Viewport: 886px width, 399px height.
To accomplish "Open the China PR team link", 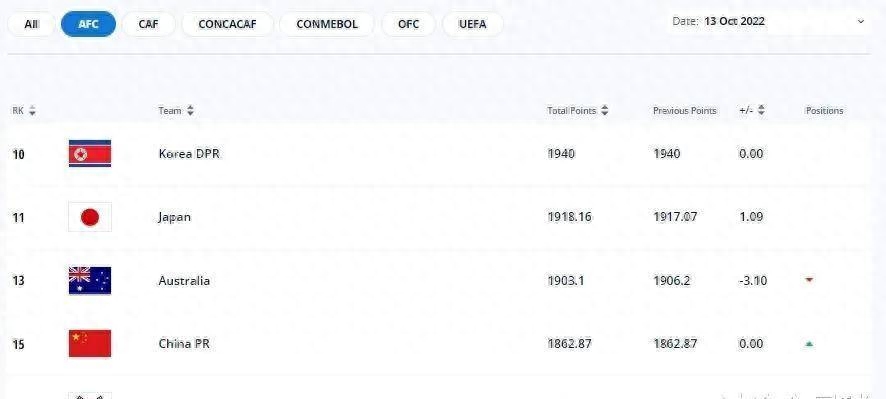I will click(x=184, y=344).
